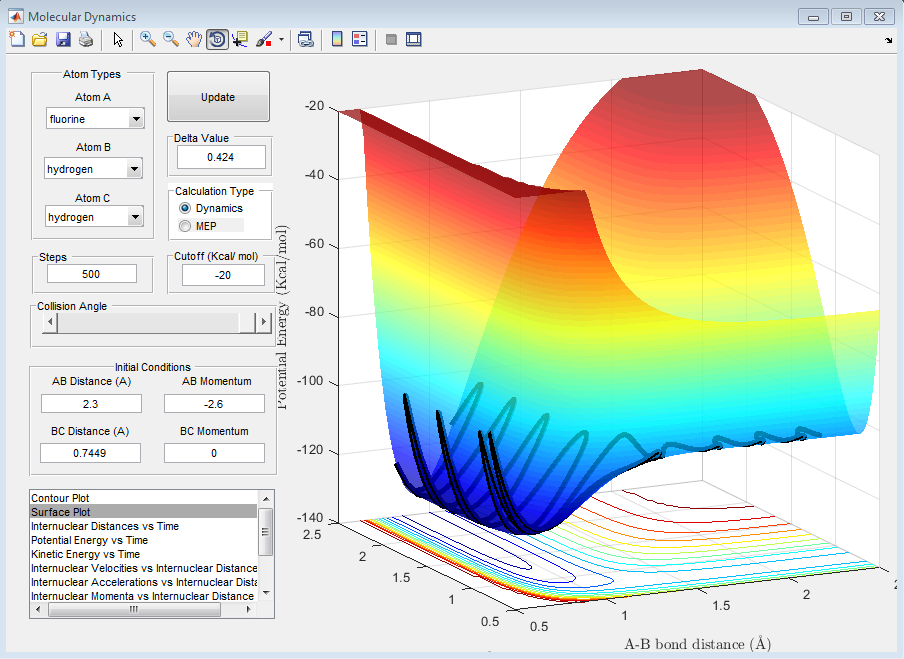This screenshot has width=904, height=659.
Task: Enable the Data Cursor tool
Action: [240, 39]
